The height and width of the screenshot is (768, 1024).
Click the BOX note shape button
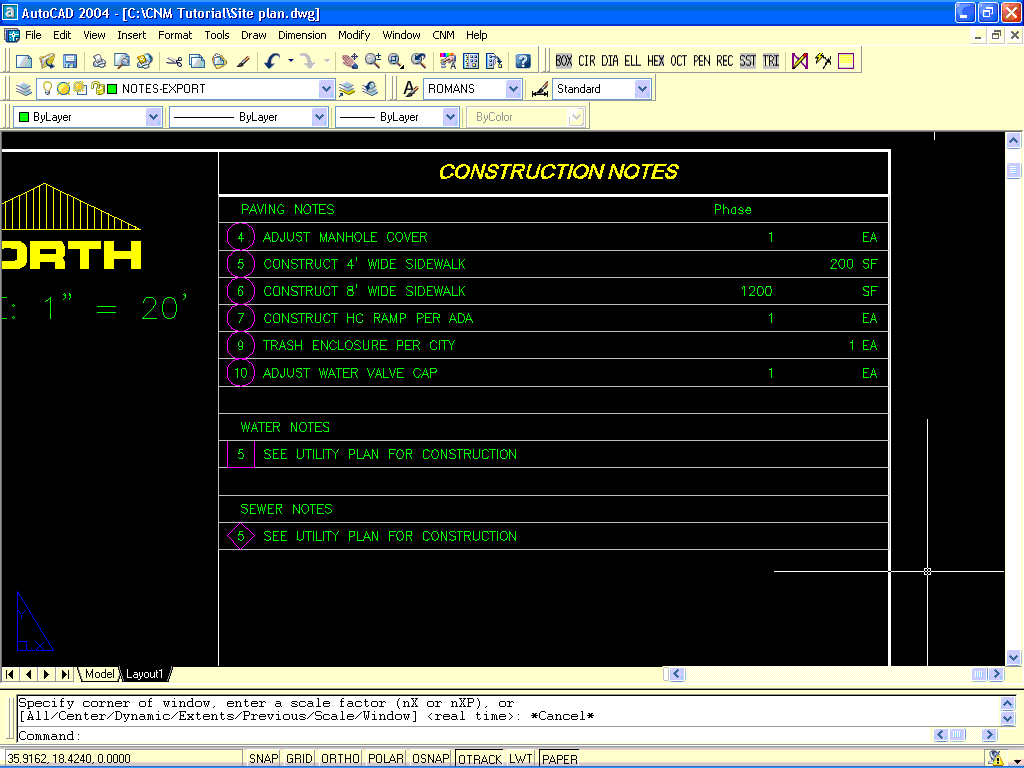coord(564,61)
